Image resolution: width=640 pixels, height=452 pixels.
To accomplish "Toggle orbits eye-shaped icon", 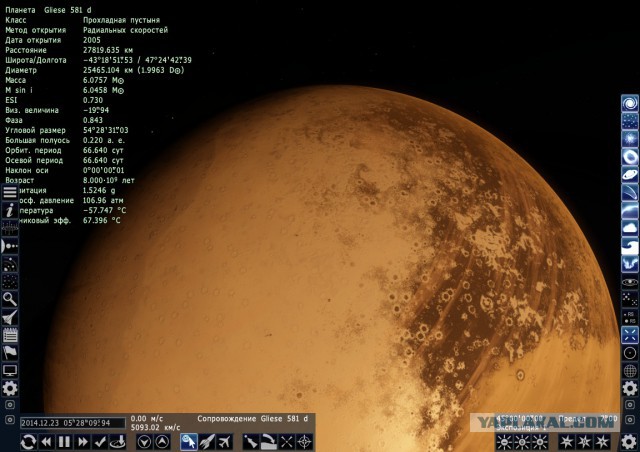I will [x=630, y=282].
